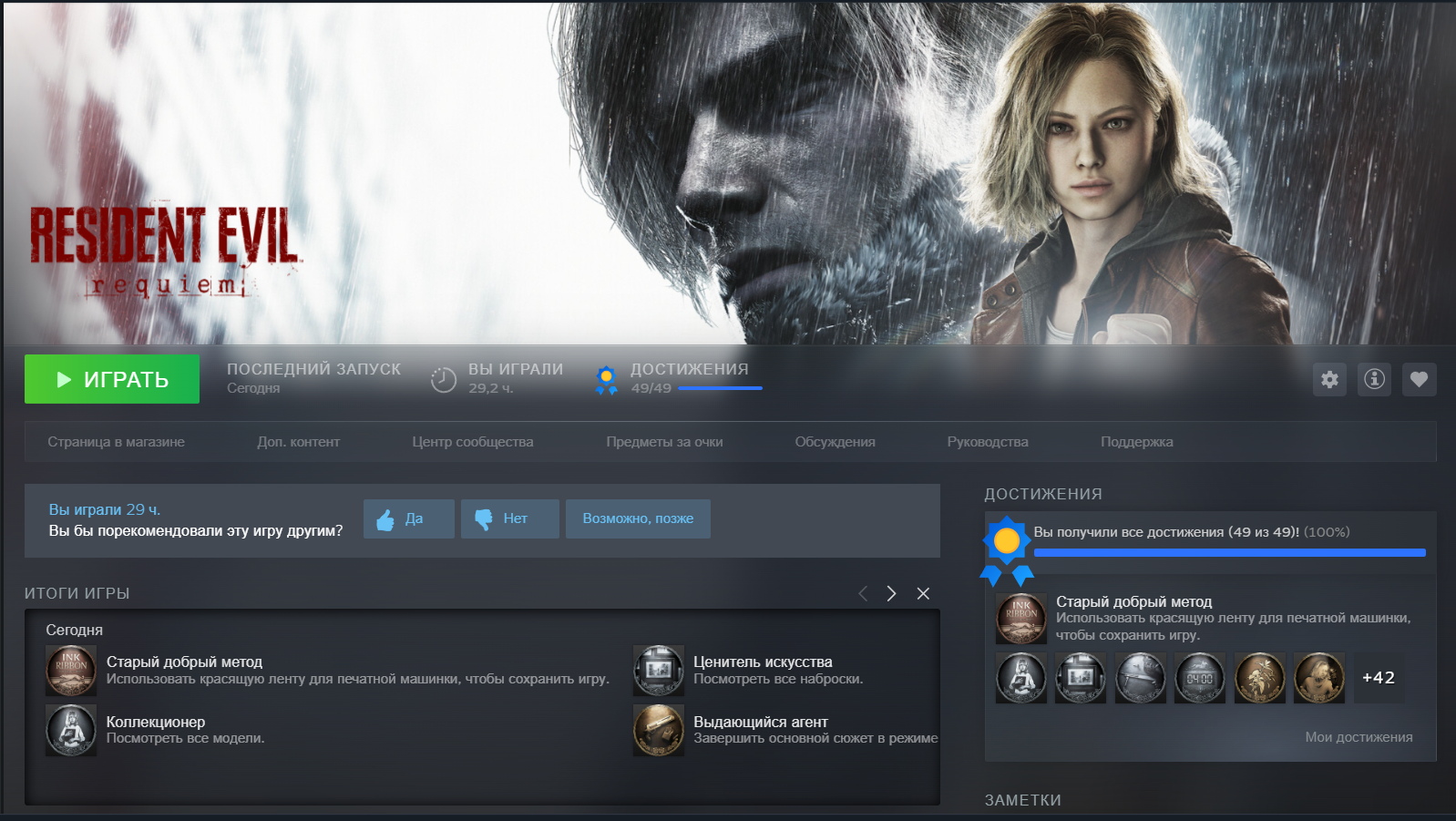Choose Возможно, позже for the review prompt
The image size is (1456, 821).
[x=638, y=518]
